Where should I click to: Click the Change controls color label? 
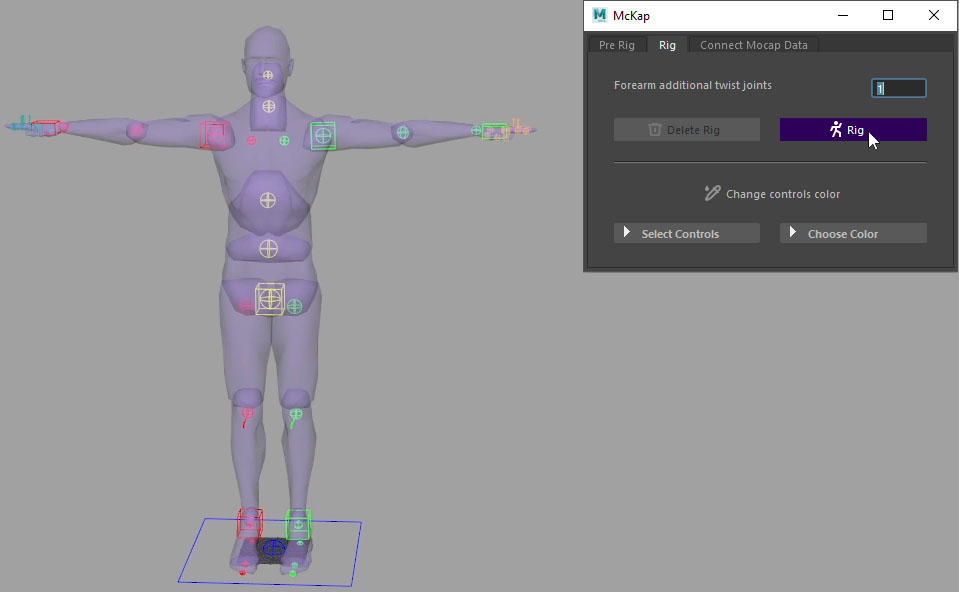coord(783,194)
